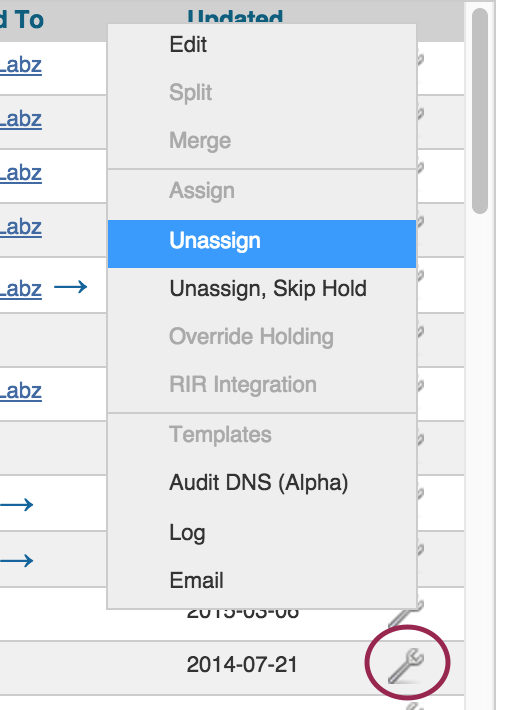This screenshot has width=508, height=710.
Task: Click the vertical scrollbar thumb
Action: click(x=479, y=110)
